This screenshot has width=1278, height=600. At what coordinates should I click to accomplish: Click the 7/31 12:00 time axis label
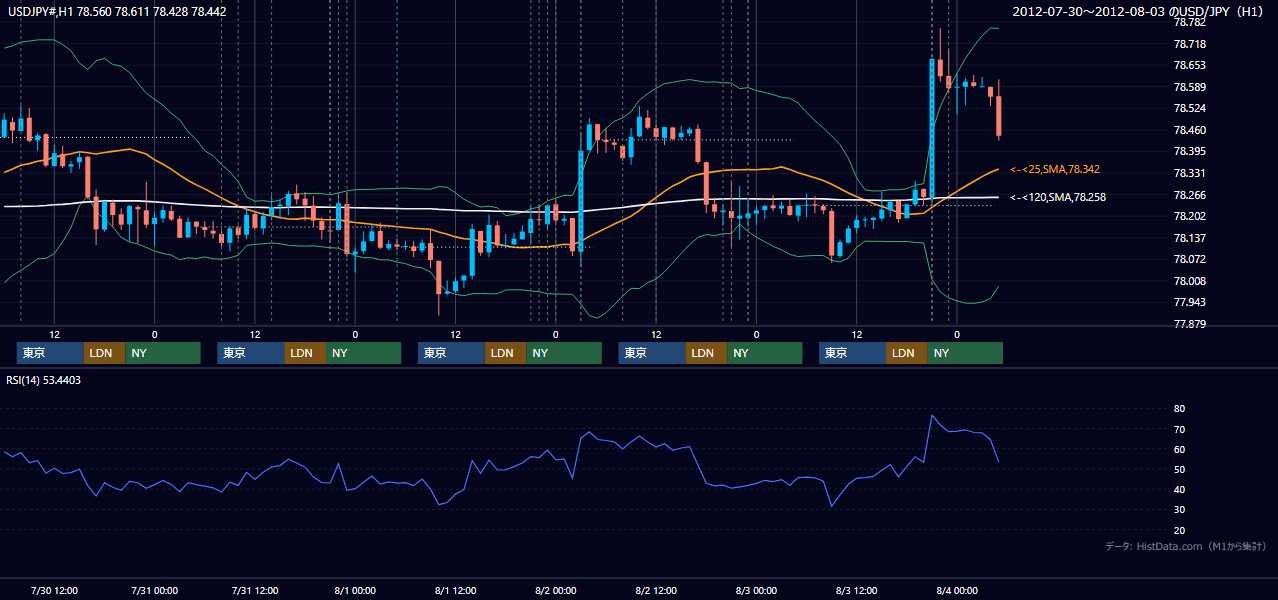[255, 590]
